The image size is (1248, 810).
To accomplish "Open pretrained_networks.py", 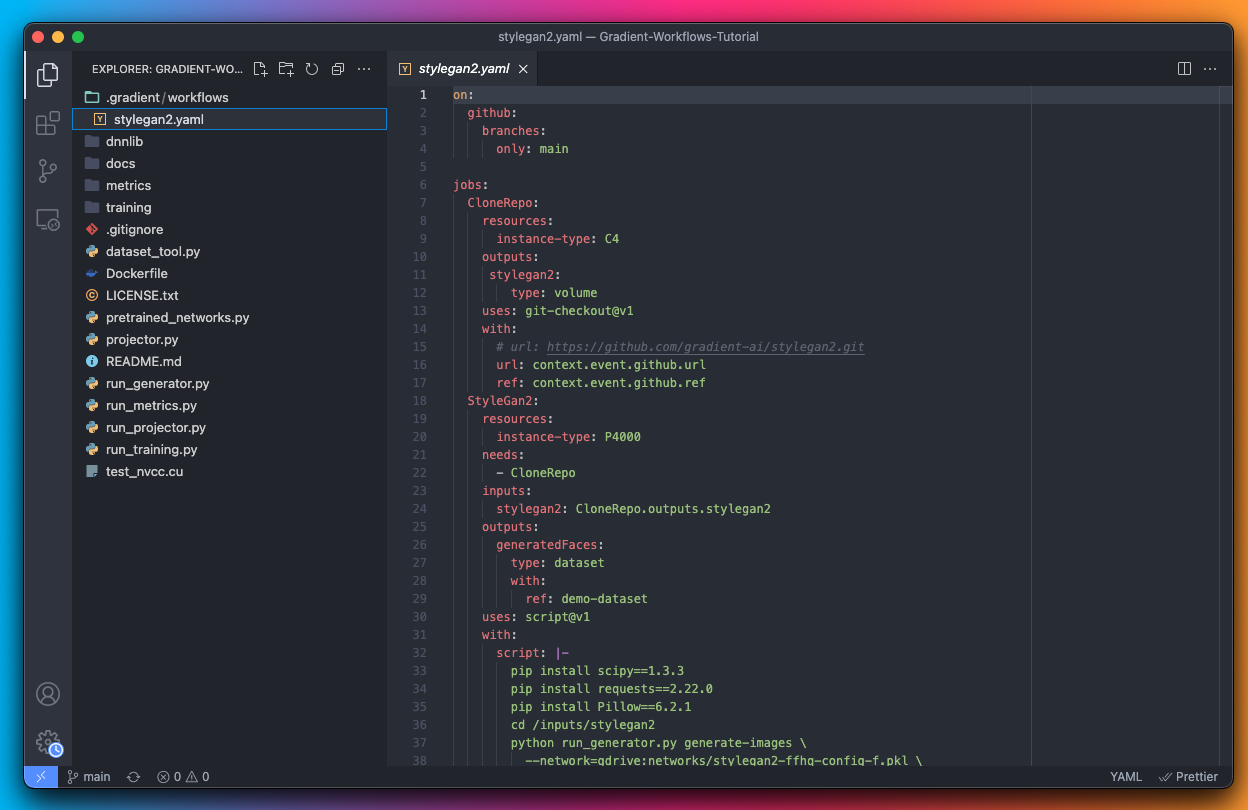I will point(230,317).
